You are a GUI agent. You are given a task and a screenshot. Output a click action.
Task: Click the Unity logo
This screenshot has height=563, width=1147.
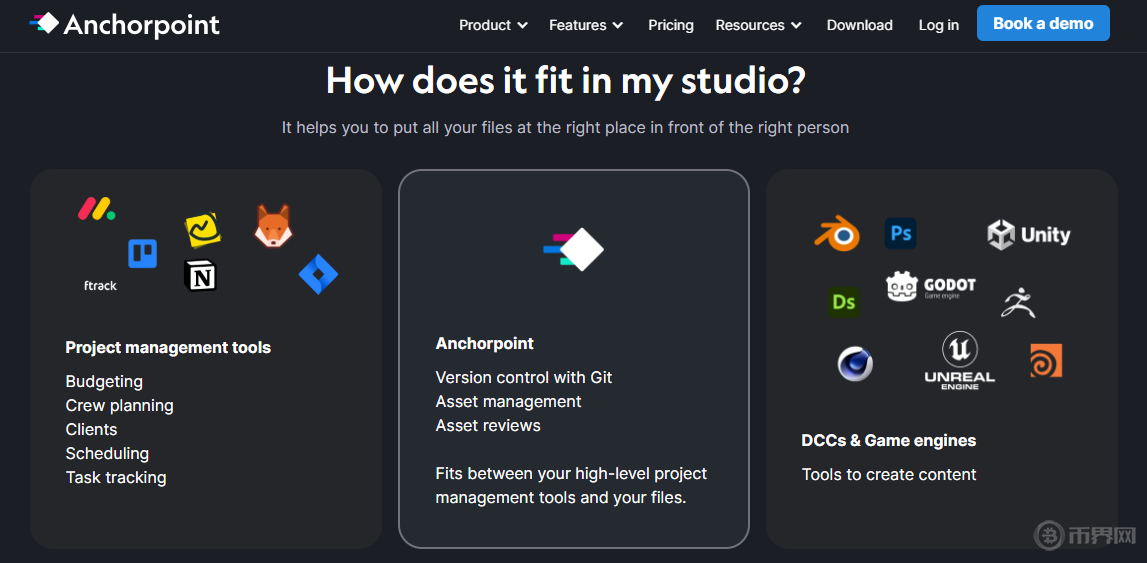point(1029,235)
